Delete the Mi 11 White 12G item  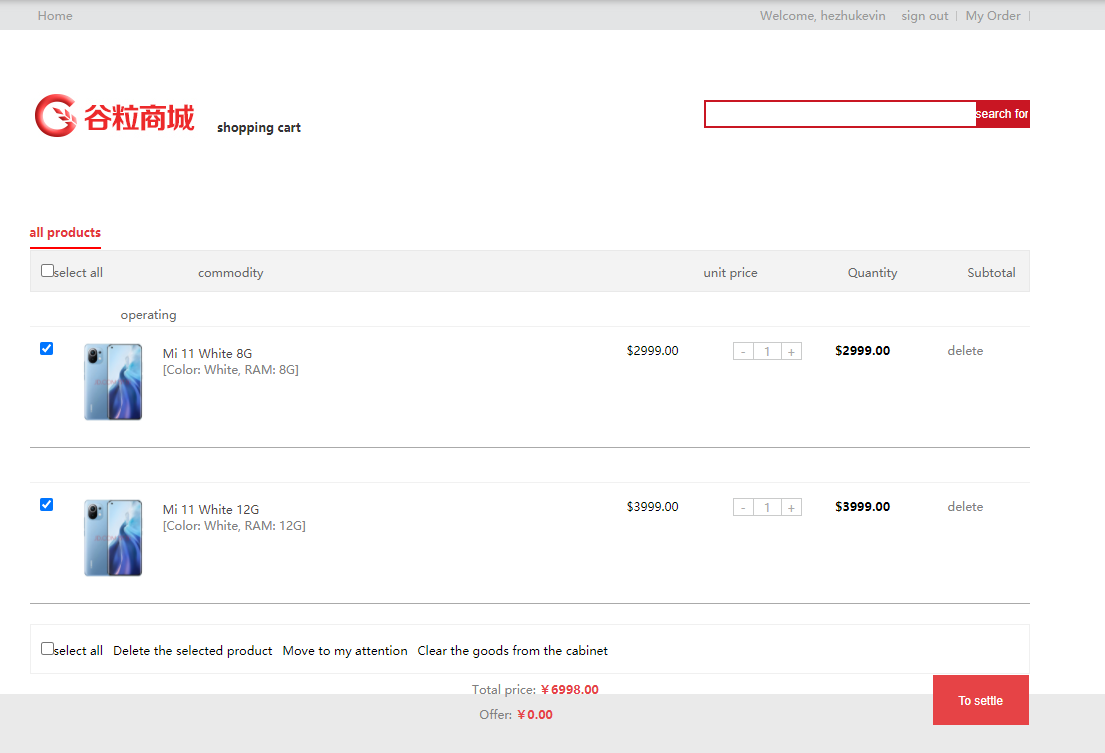coord(965,506)
